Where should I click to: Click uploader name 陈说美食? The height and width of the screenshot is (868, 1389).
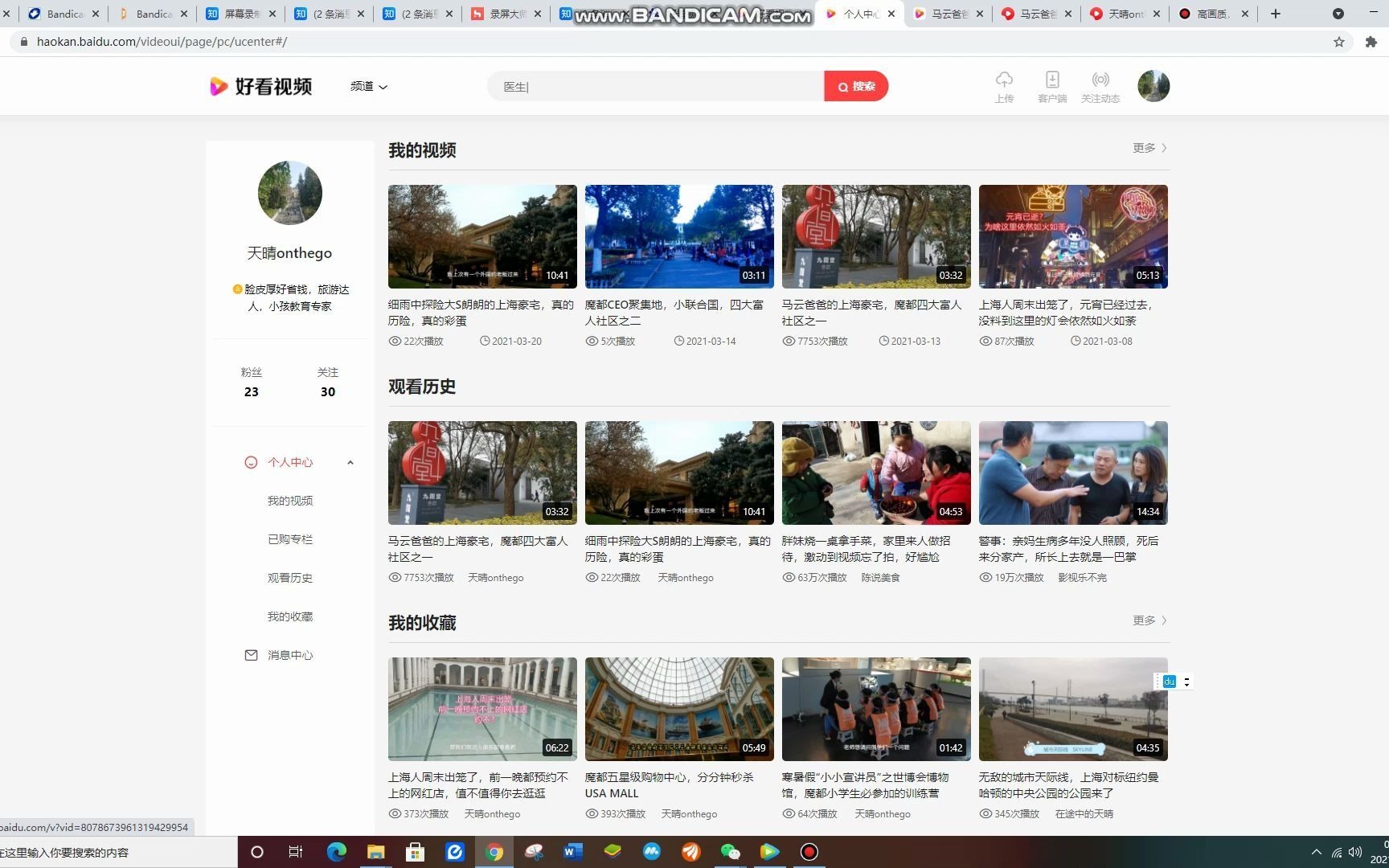pyautogui.click(x=881, y=578)
